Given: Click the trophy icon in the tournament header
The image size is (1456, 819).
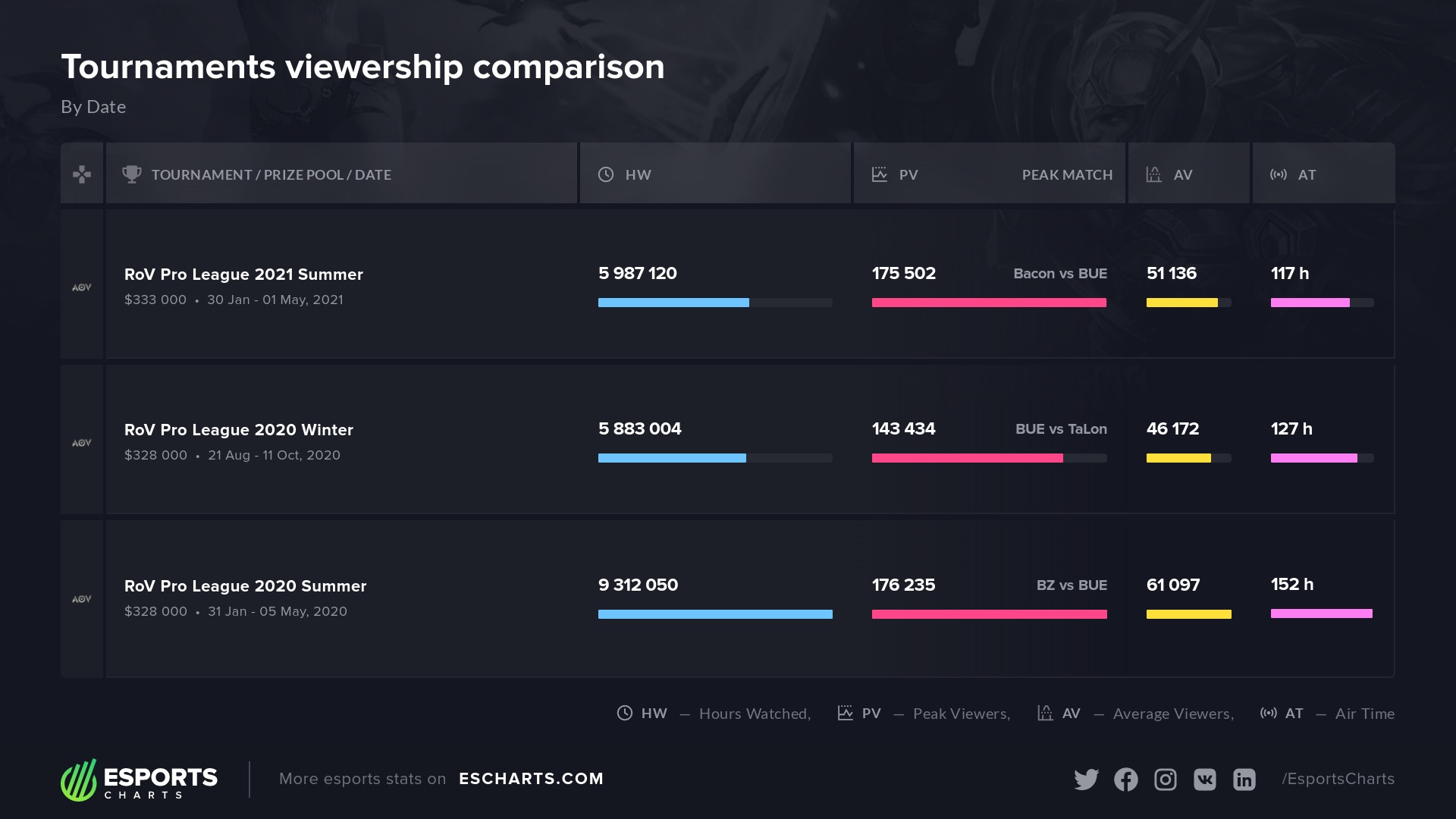Looking at the screenshot, I should click(x=132, y=174).
